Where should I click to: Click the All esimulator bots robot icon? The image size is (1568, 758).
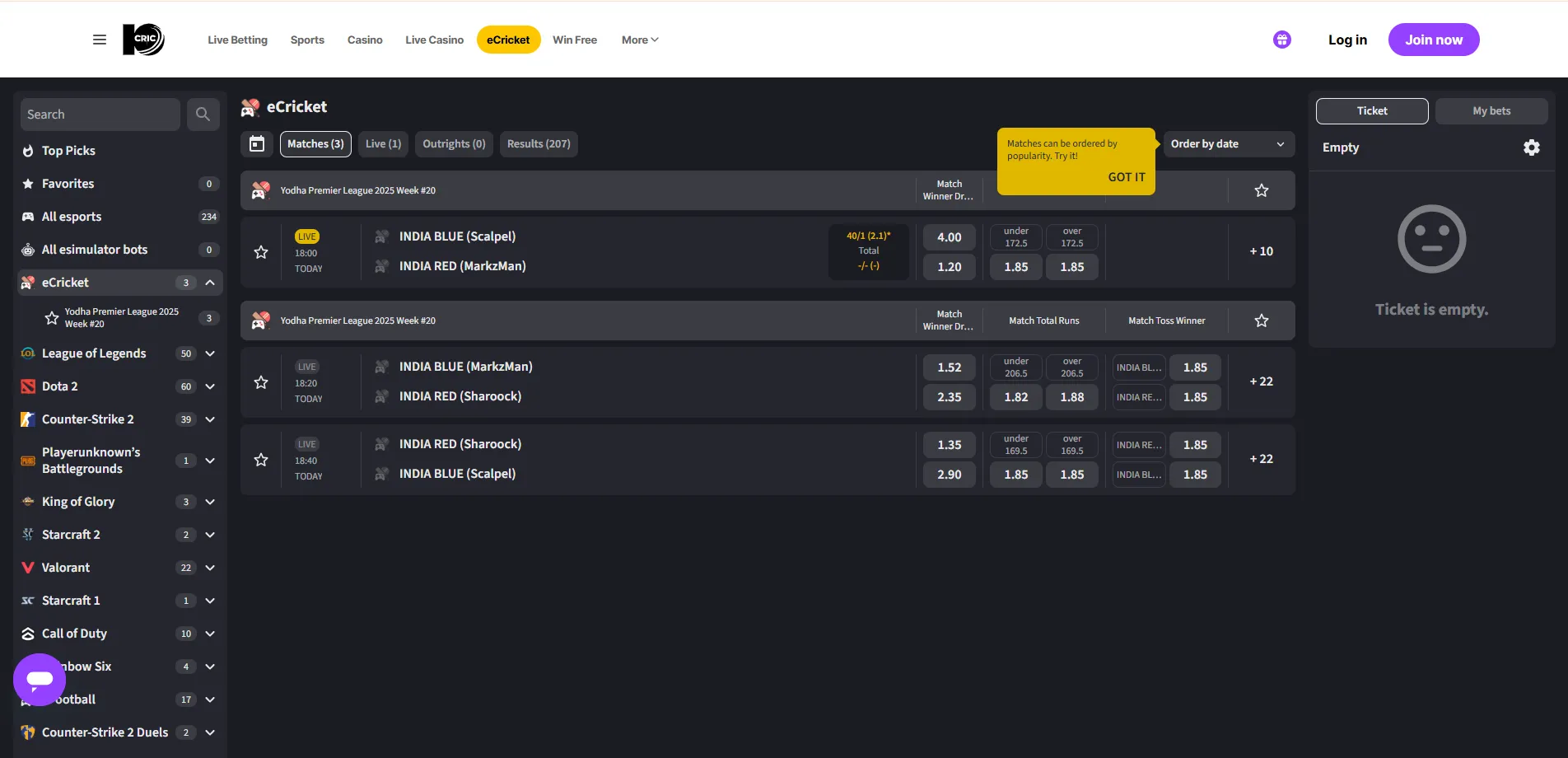(28, 250)
